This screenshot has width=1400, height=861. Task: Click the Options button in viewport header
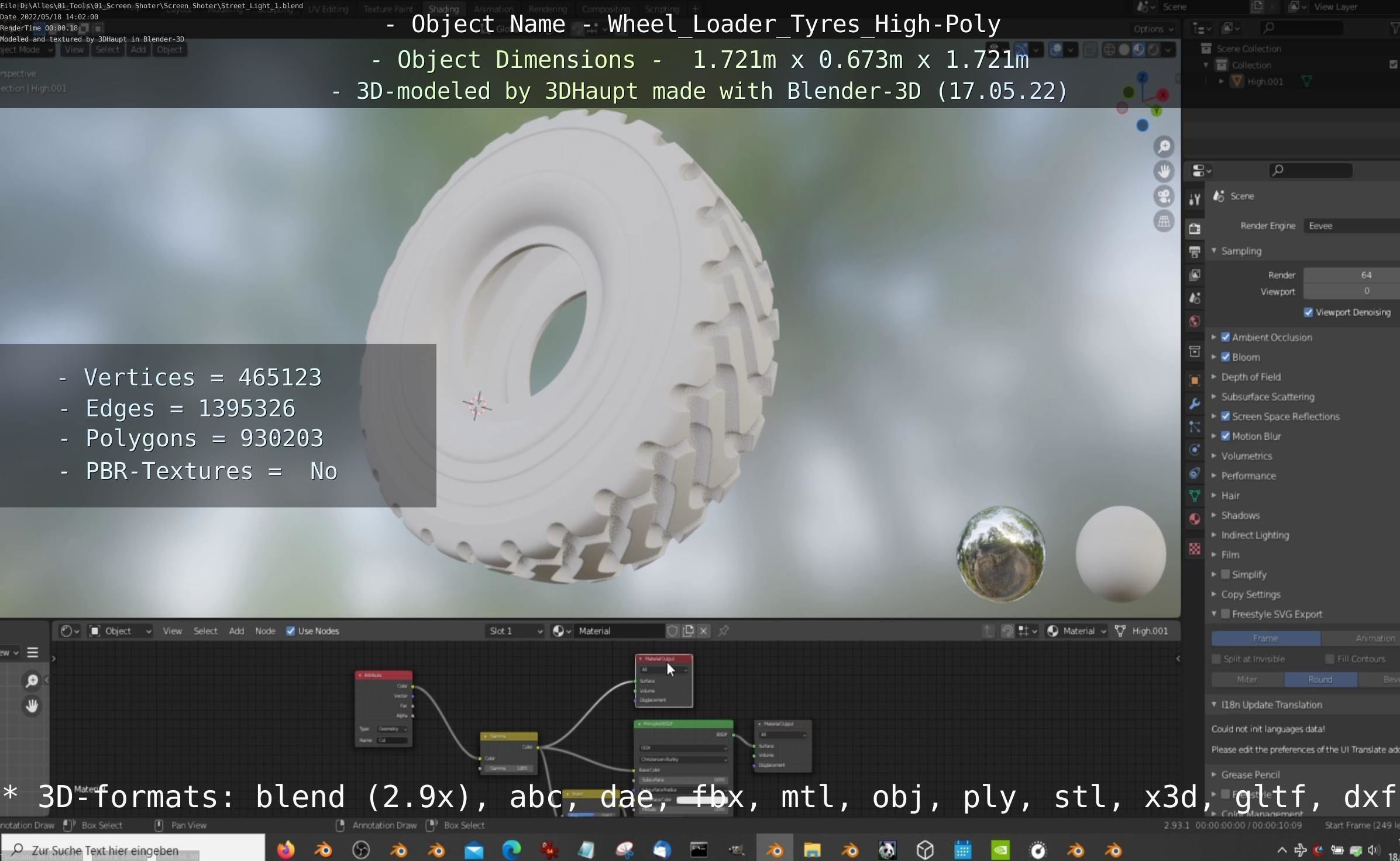[x=1153, y=29]
